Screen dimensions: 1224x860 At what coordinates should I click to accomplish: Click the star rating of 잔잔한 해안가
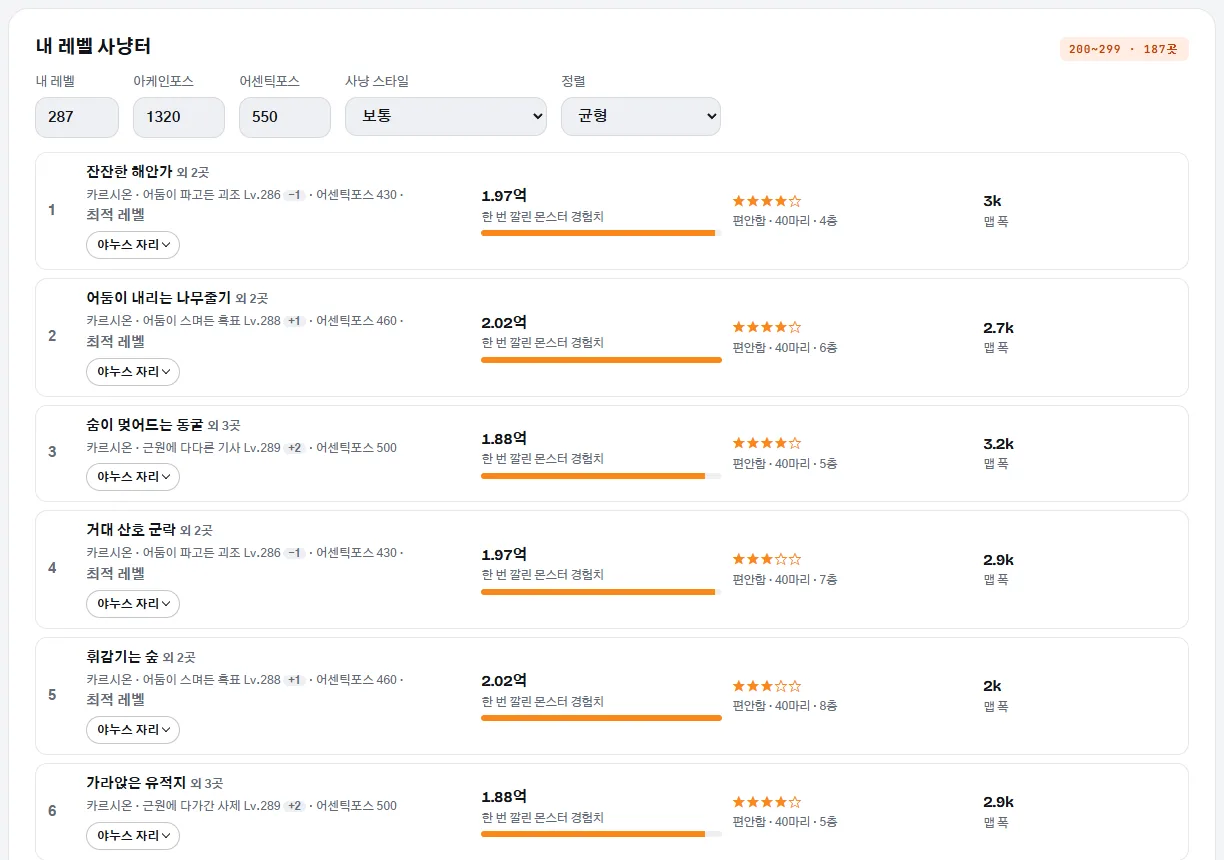click(x=767, y=201)
